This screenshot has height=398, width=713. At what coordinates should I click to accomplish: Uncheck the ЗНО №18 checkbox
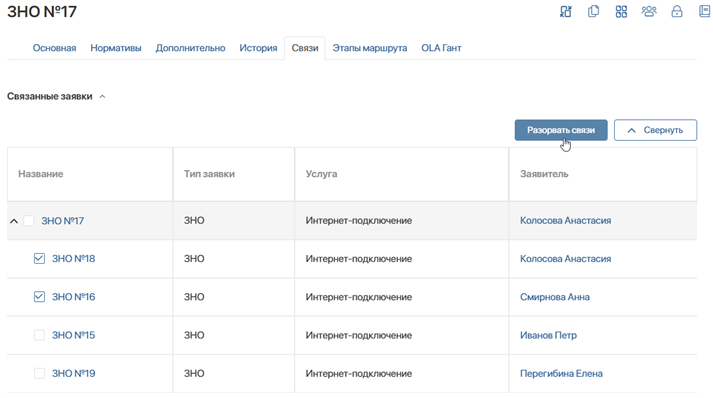tap(40, 259)
